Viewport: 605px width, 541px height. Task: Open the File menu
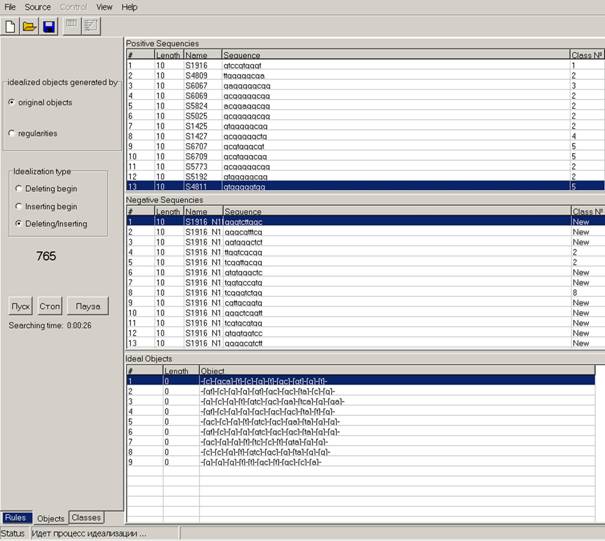pos(10,7)
